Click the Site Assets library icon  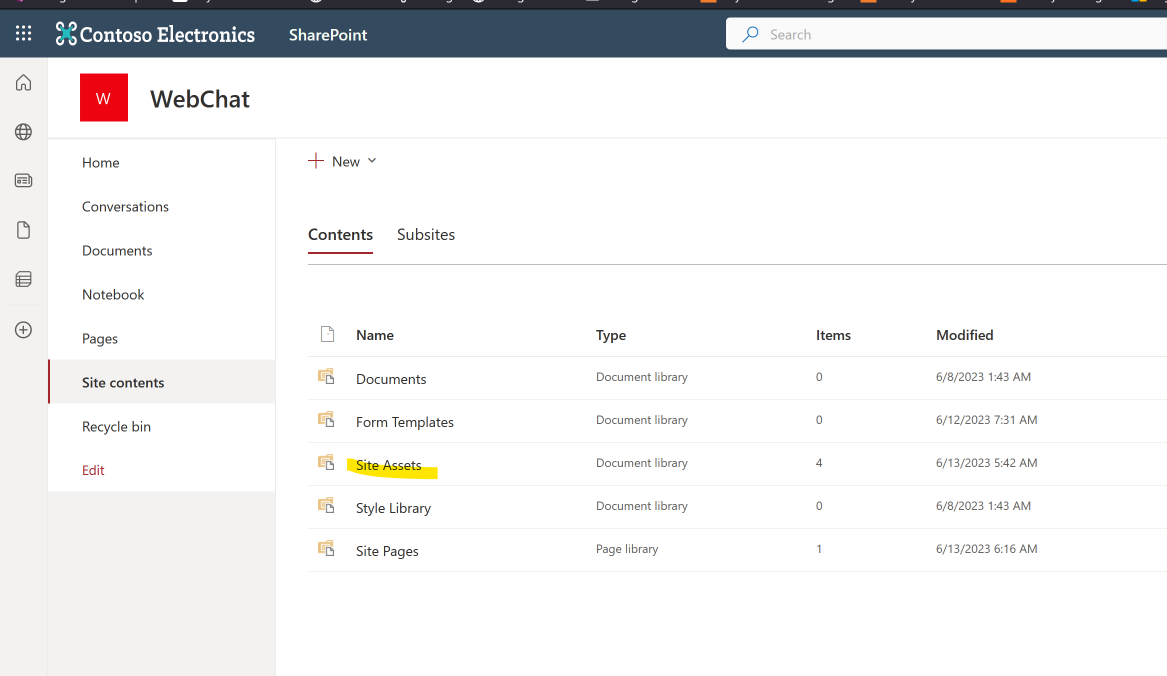click(x=326, y=463)
